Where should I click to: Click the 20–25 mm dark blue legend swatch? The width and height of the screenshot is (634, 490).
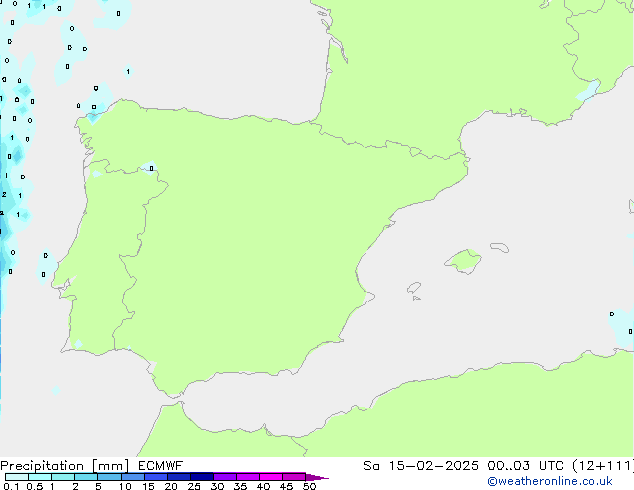point(178,477)
